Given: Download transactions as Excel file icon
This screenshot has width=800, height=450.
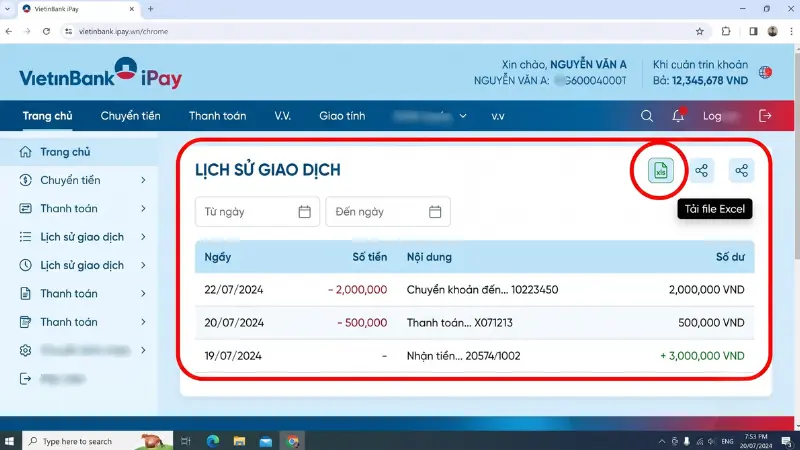Looking at the screenshot, I should coord(660,170).
